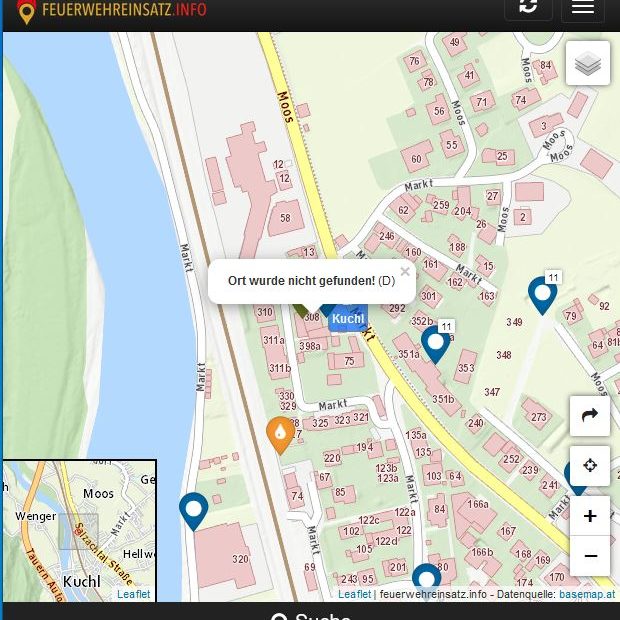Viewport: 620px width, 620px height.
Task: Open the Suche search bar
Action: tap(310, 614)
